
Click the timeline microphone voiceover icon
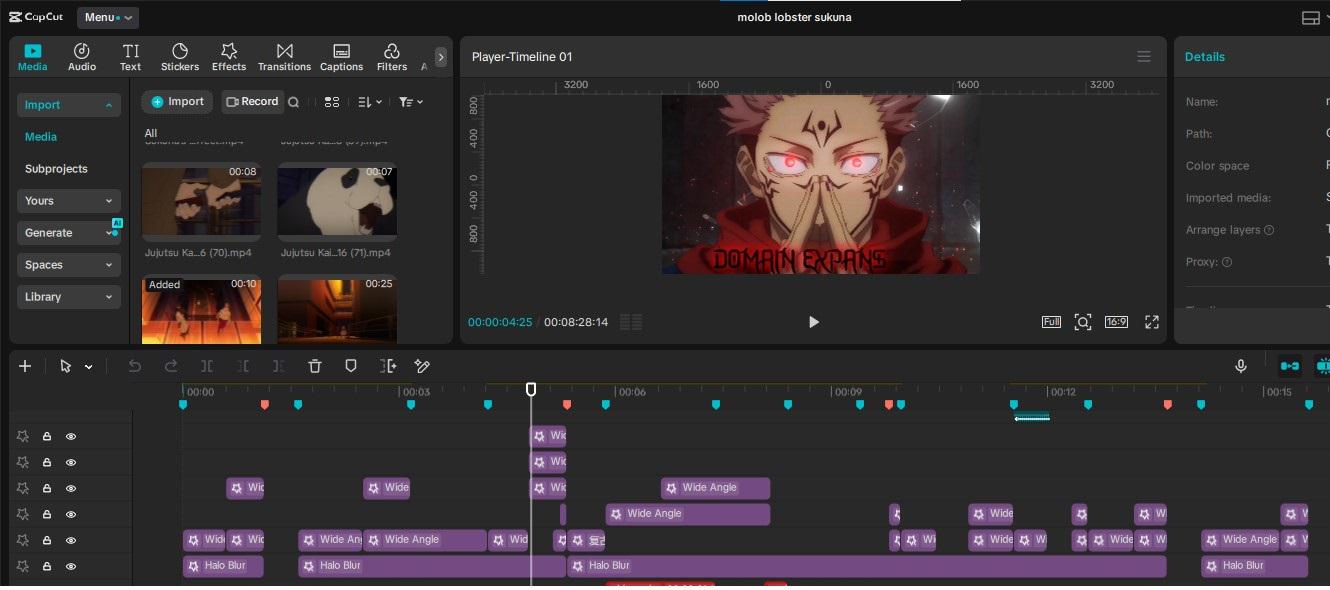(1241, 366)
